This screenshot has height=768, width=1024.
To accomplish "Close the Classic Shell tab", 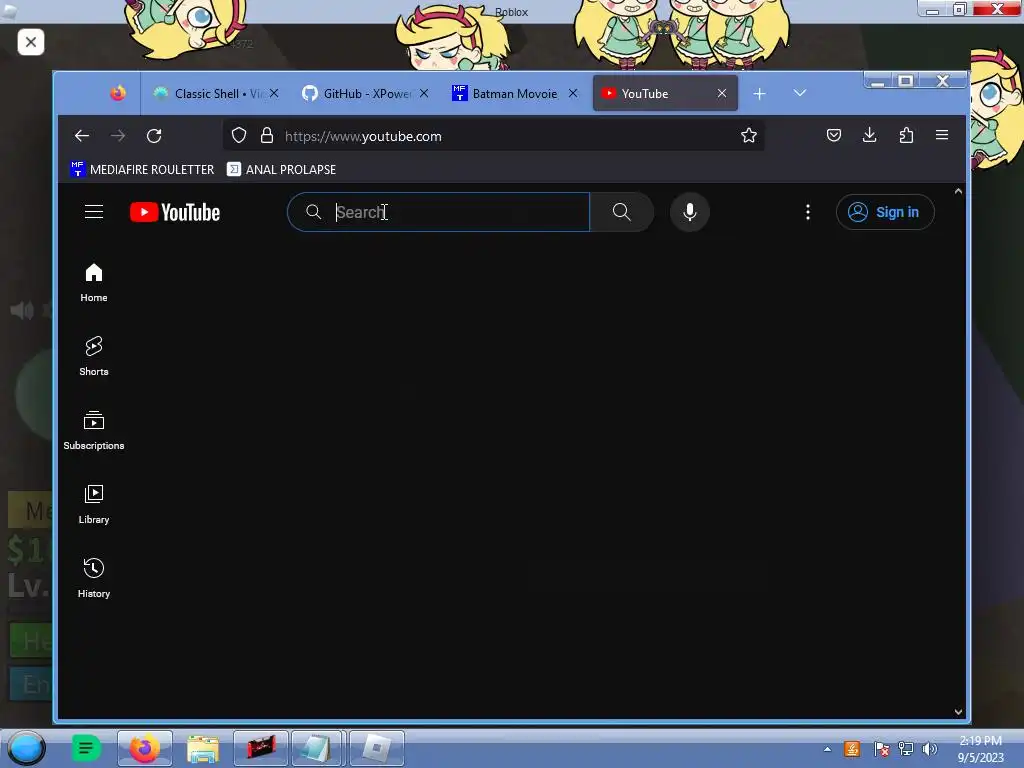I will [274, 93].
